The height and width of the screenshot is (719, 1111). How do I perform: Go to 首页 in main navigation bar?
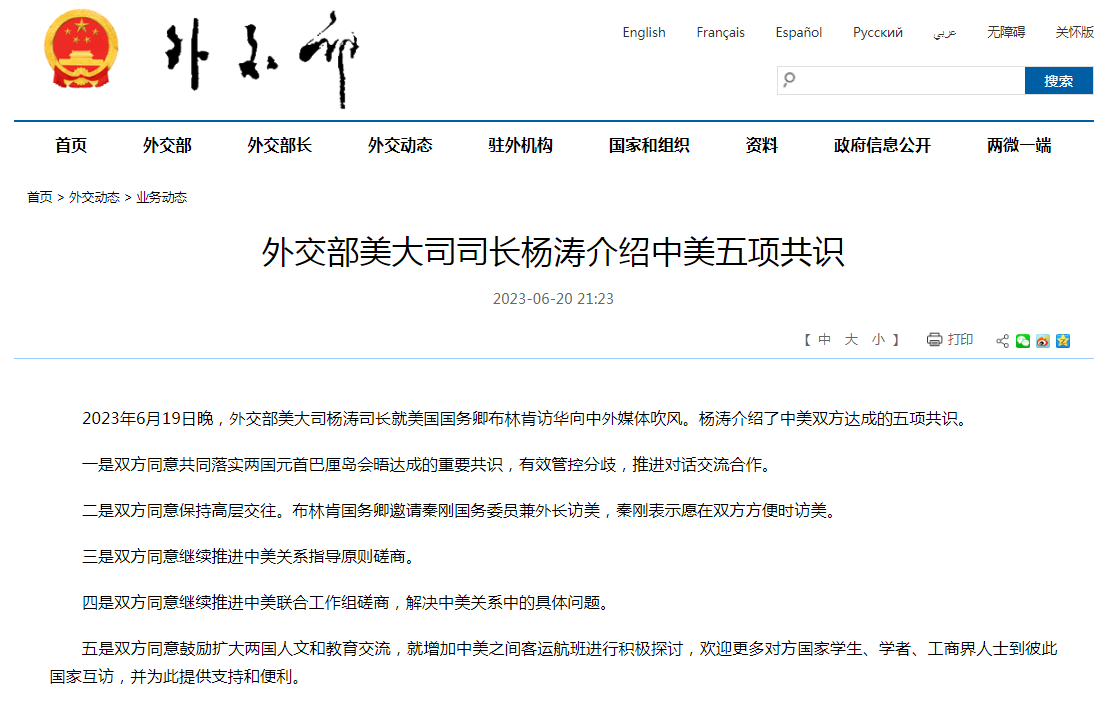pos(71,146)
